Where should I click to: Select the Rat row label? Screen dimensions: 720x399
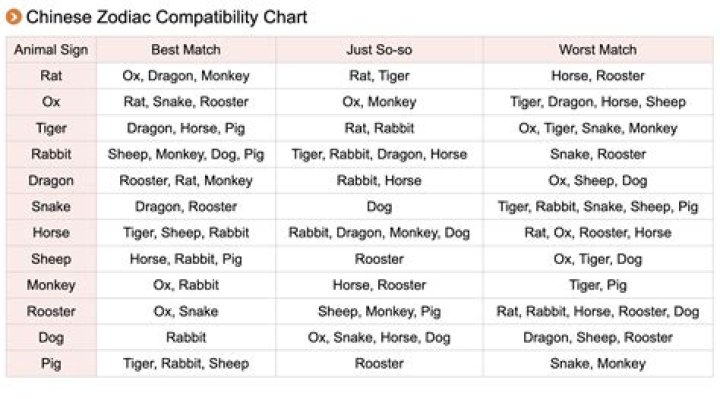coord(51,76)
